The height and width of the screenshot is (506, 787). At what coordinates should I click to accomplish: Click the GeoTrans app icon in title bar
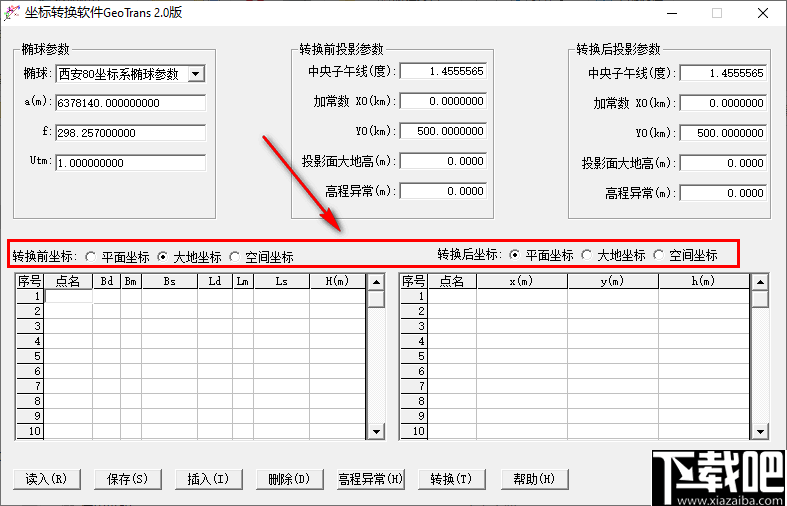(x=11, y=13)
